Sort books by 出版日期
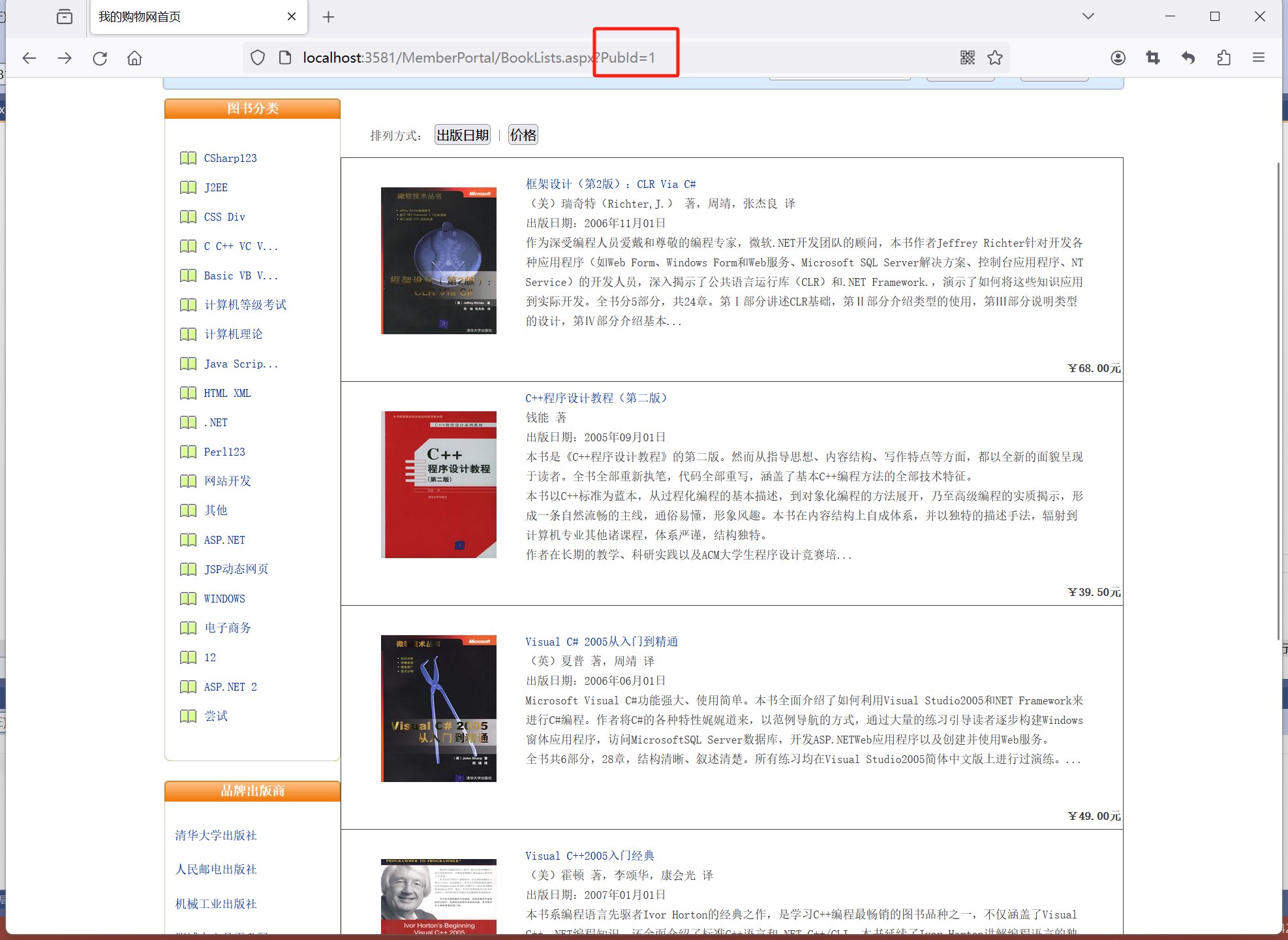 (462, 135)
